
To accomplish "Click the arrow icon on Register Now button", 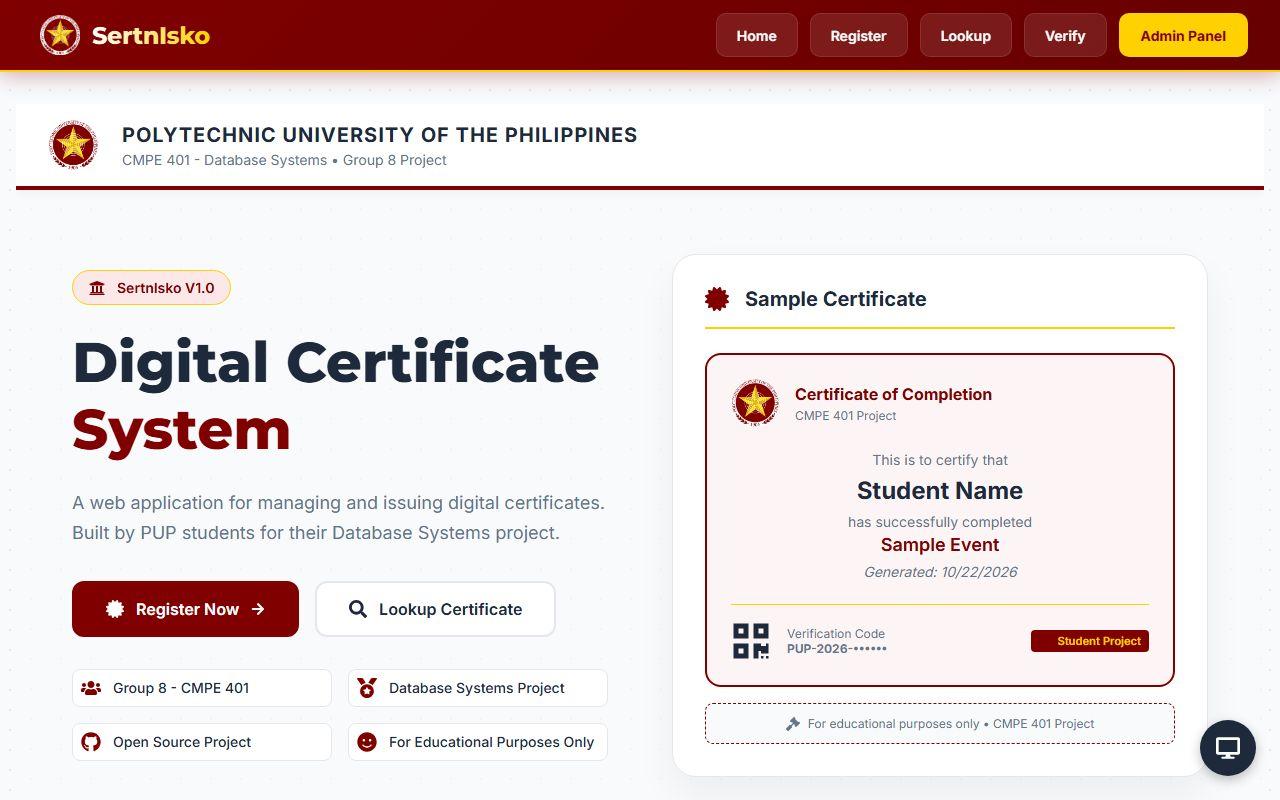I will (x=258, y=609).
